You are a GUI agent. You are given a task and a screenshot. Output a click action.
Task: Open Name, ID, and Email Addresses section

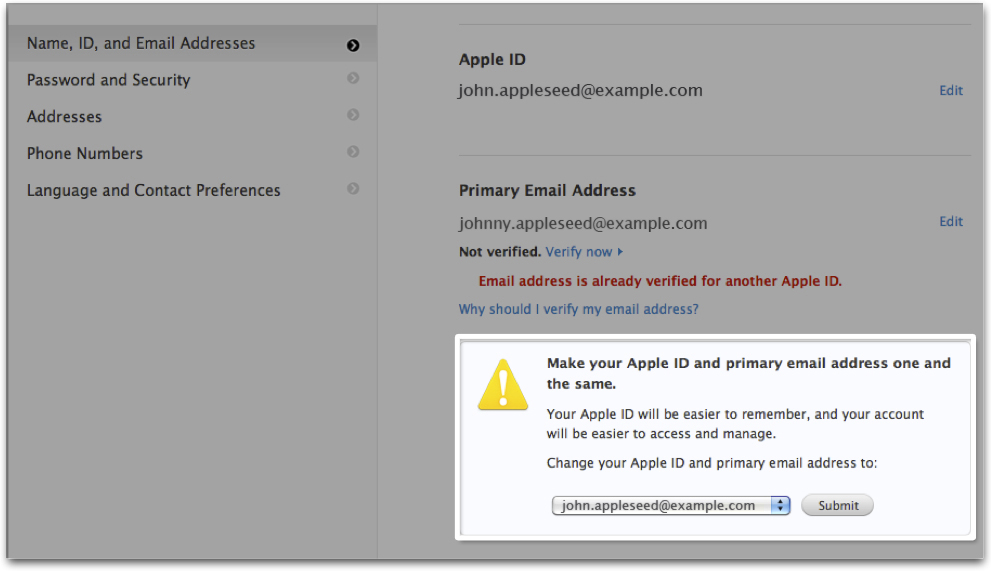pyautogui.click(x=192, y=44)
